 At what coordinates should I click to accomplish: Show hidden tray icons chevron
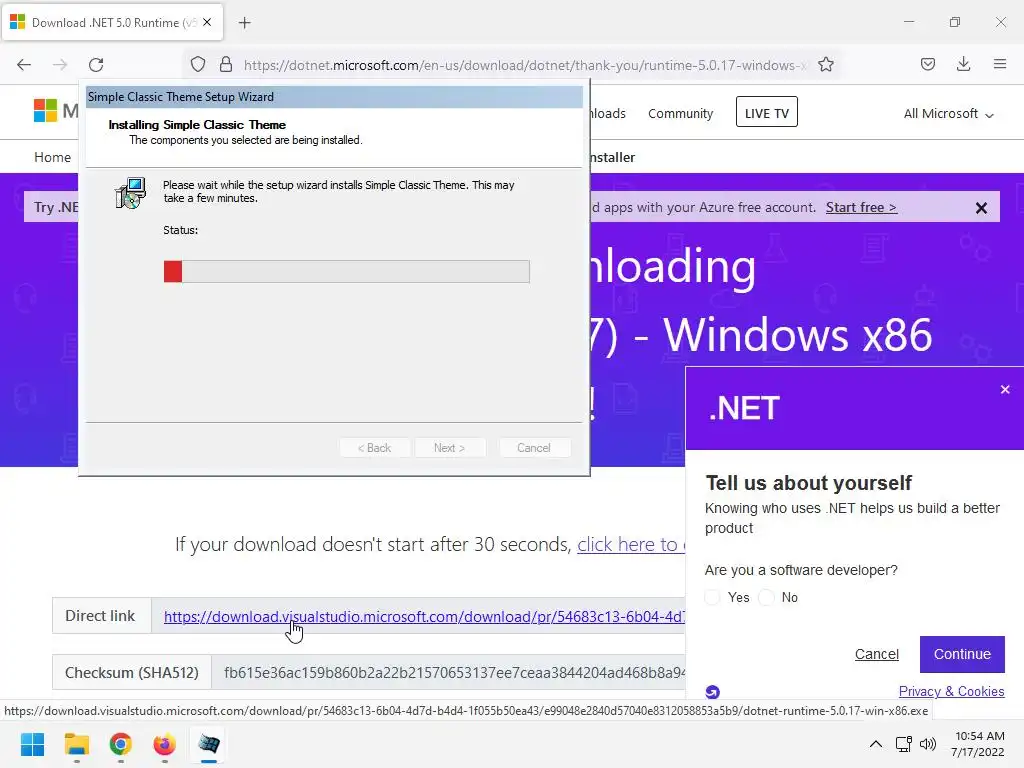[x=876, y=744]
